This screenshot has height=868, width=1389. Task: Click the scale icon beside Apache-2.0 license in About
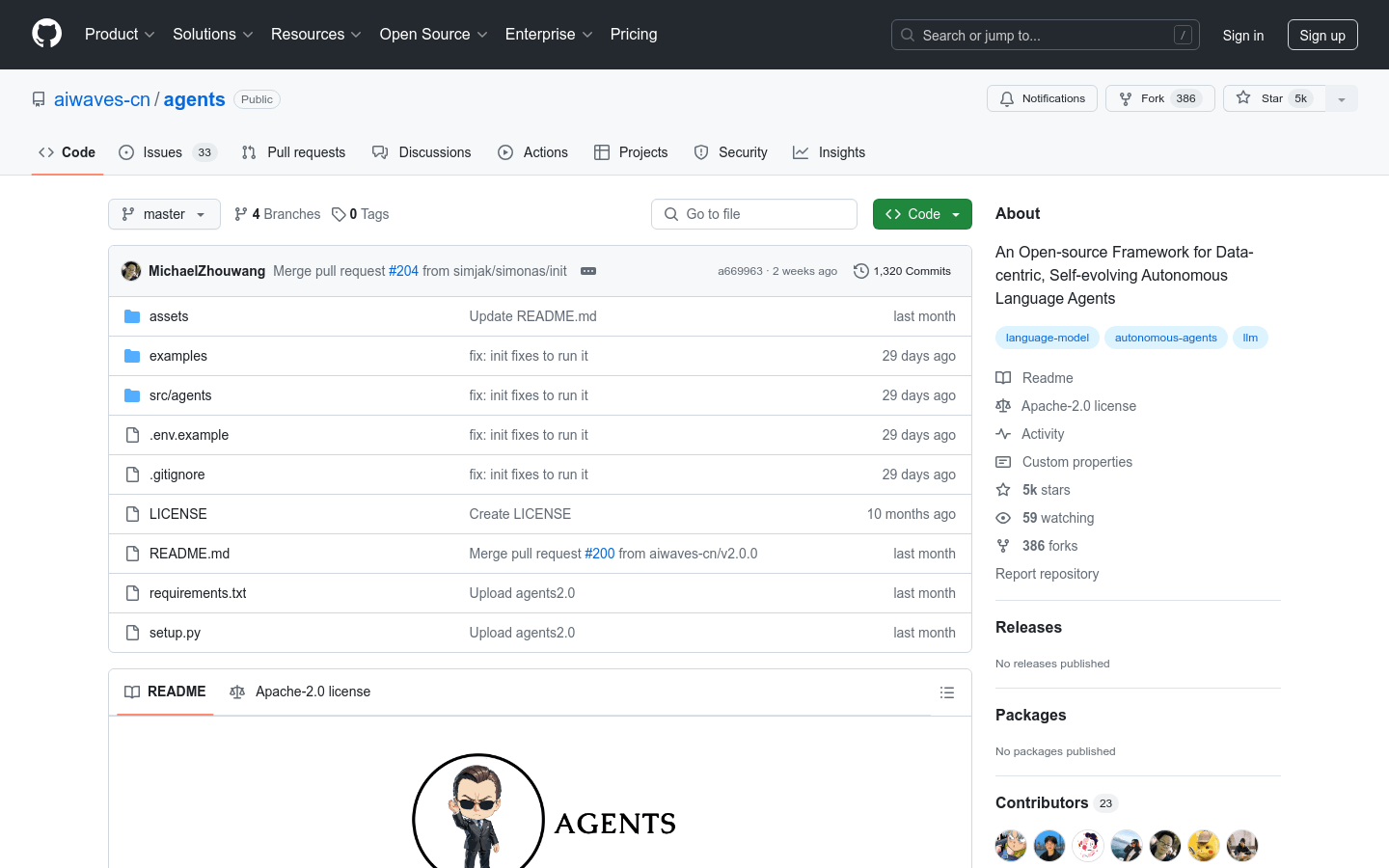click(x=1003, y=406)
